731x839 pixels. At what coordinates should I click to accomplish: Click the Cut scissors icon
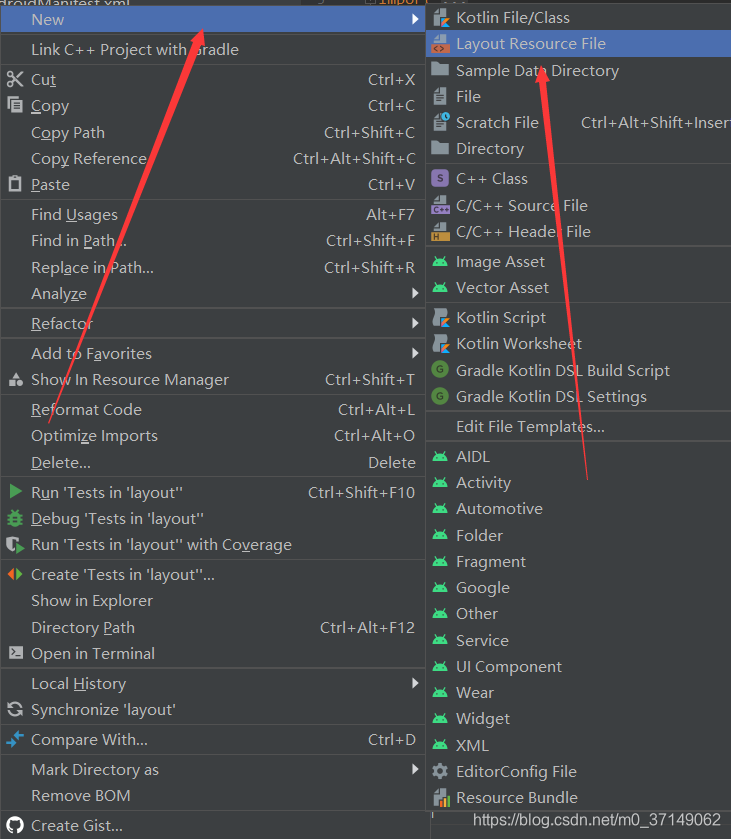[x=15, y=79]
